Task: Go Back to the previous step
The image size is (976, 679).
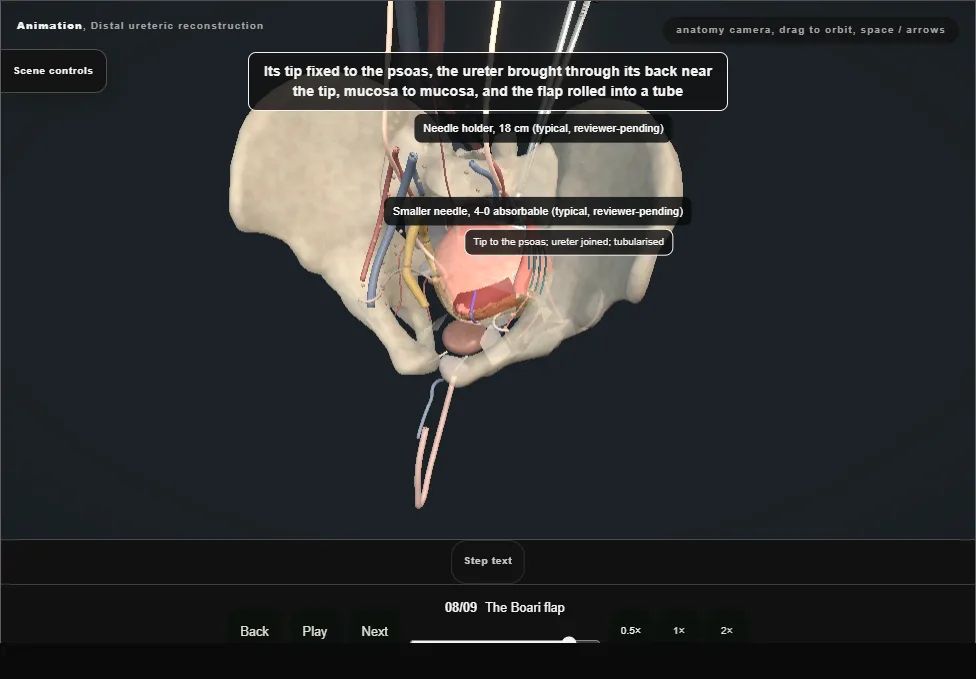Action: click(255, 631)
